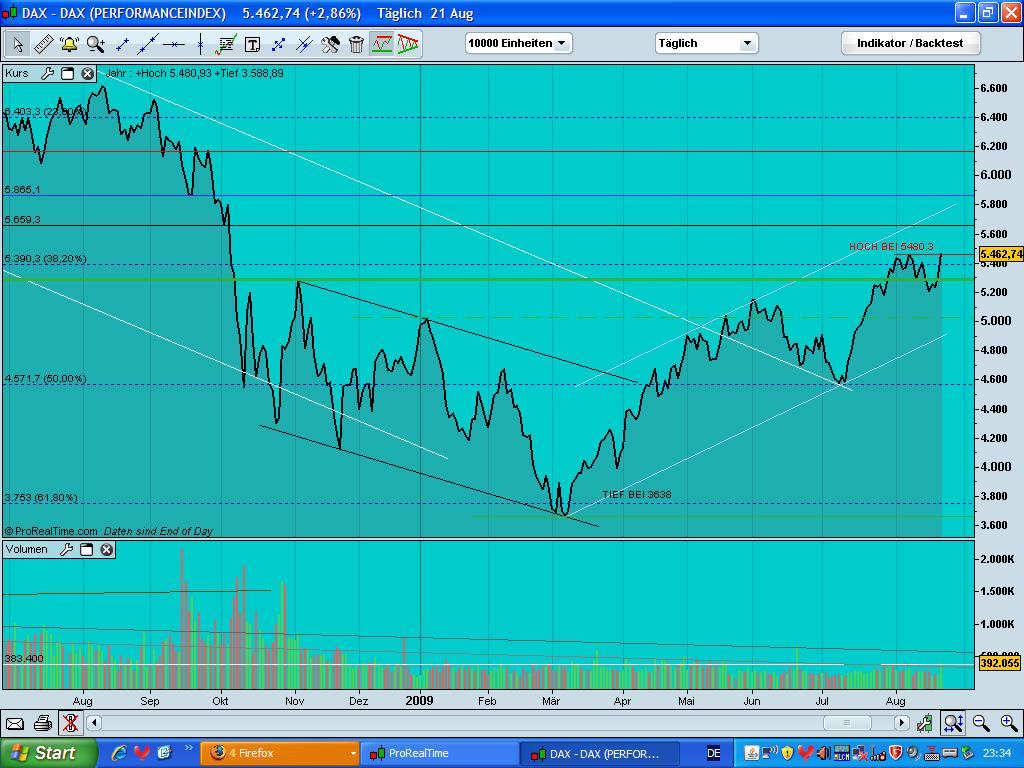Click the chart scrollbar left arrow

[94, 723]
